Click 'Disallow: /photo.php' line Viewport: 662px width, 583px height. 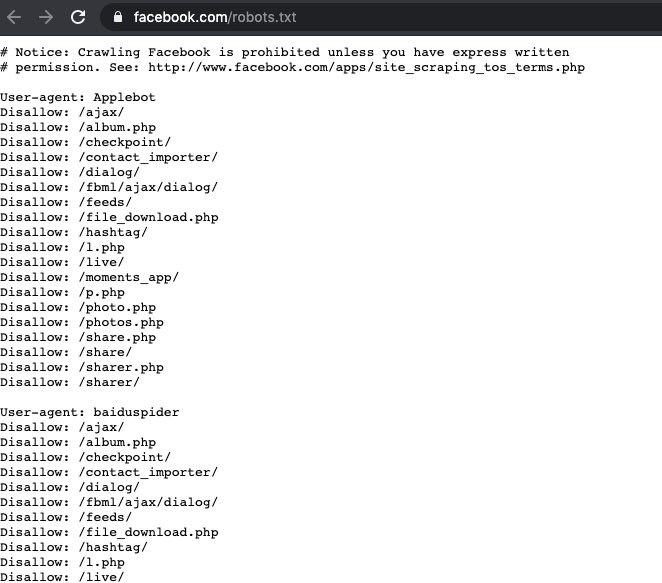[x=78, y=307]
